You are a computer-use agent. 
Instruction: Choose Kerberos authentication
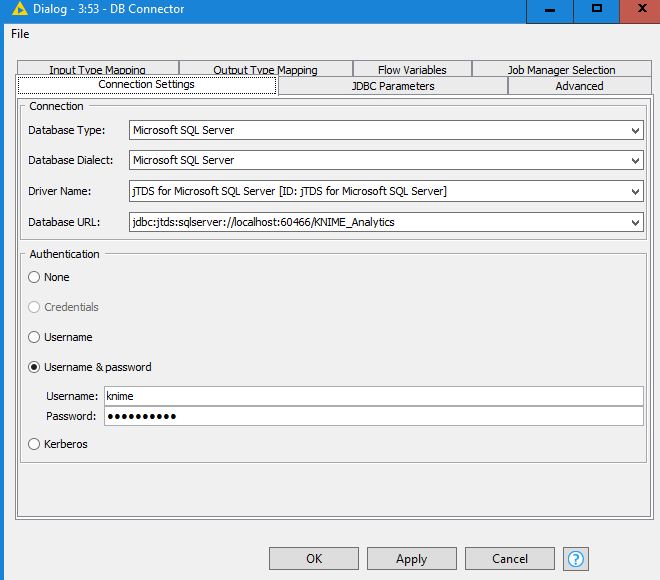(34, 444)
